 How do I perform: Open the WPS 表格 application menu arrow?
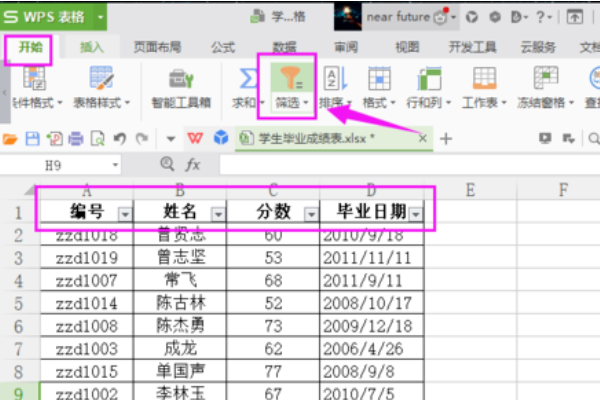100,17
